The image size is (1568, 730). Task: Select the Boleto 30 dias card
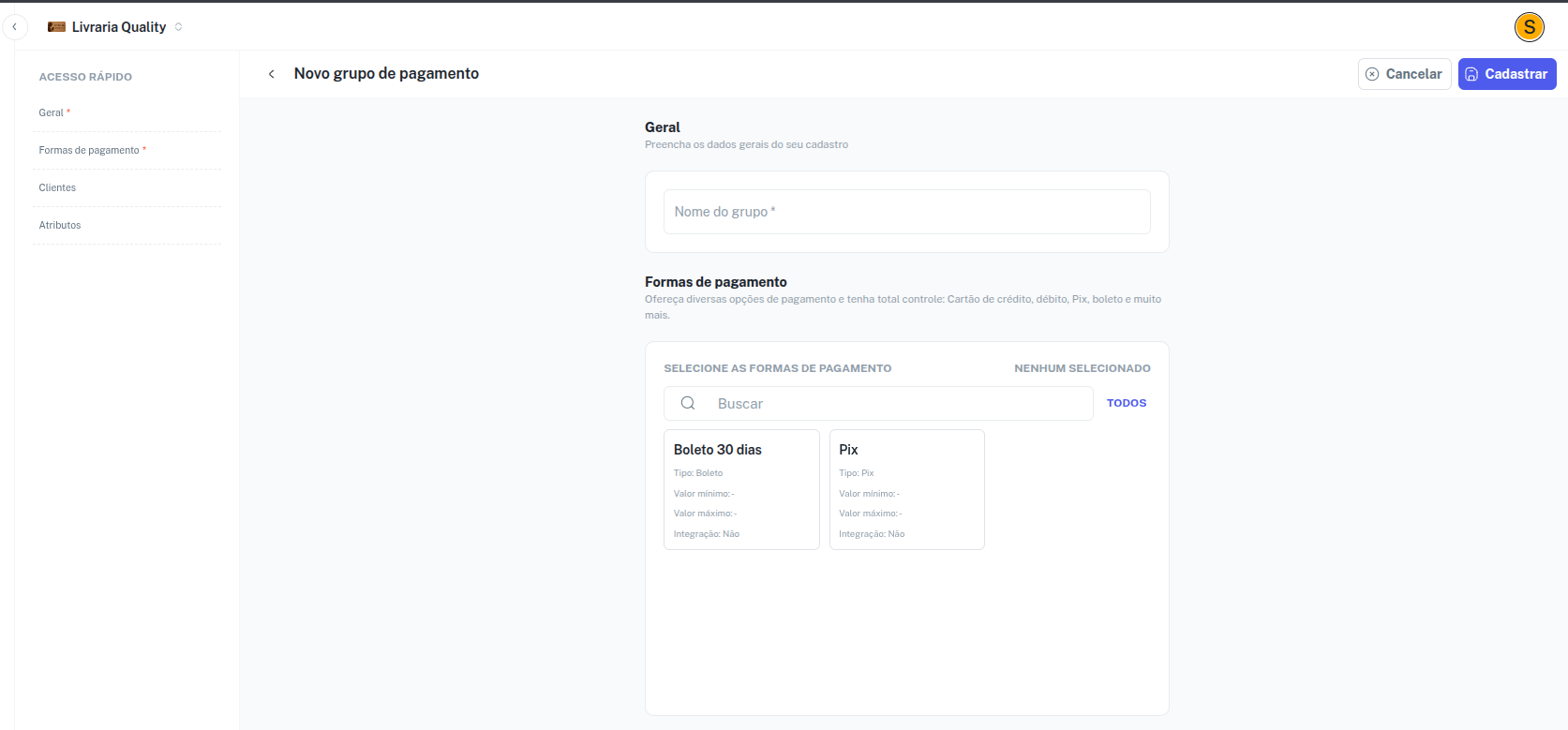coord(741,489)
